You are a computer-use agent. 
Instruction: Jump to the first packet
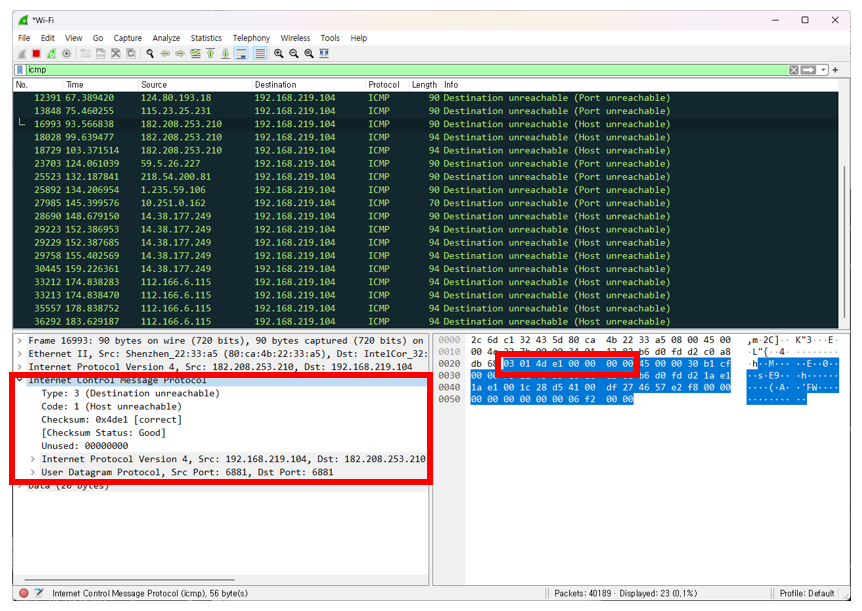pyautogui.click(x=211, y=53)
